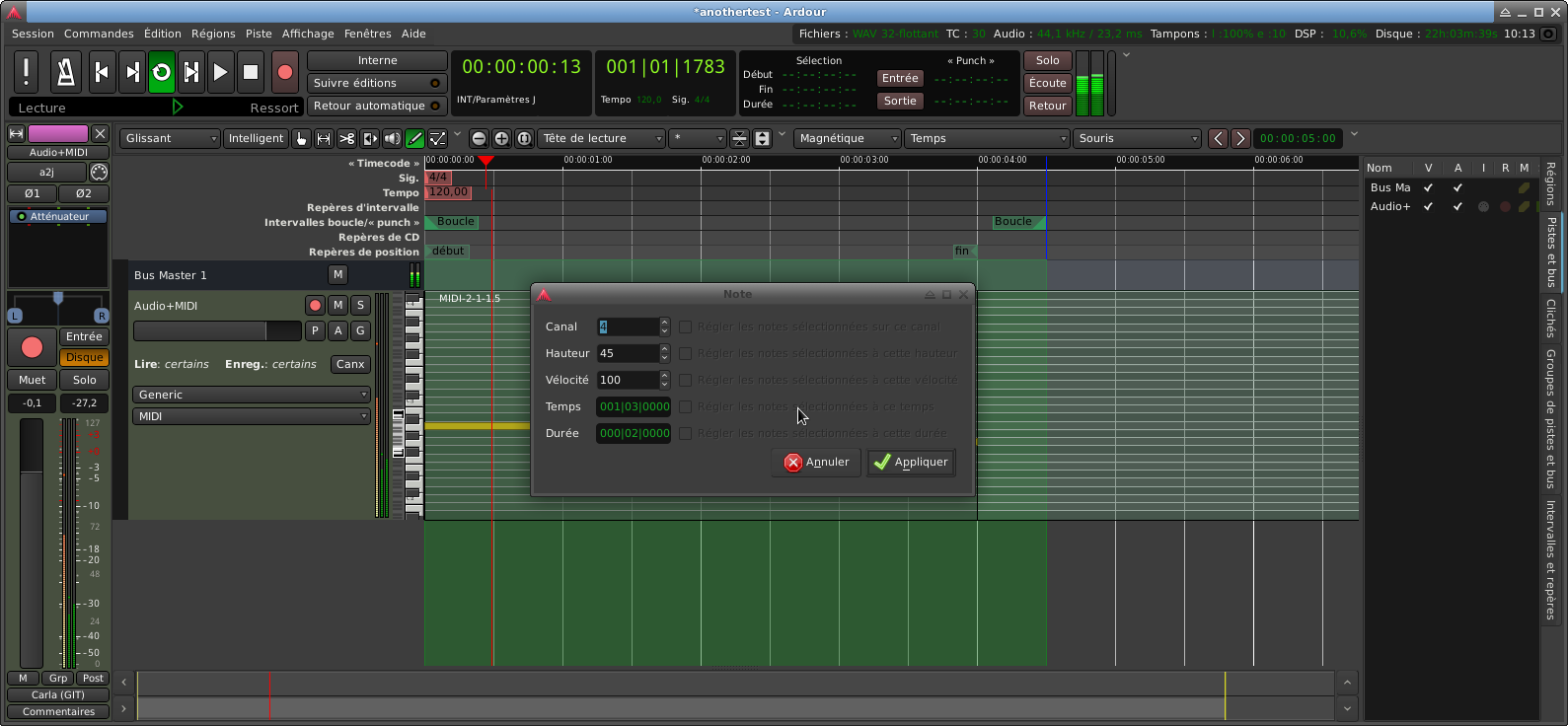The image size is (1568, 726).
Task: Click the zoom out magnifier icon
Action: tap(479, 139)
